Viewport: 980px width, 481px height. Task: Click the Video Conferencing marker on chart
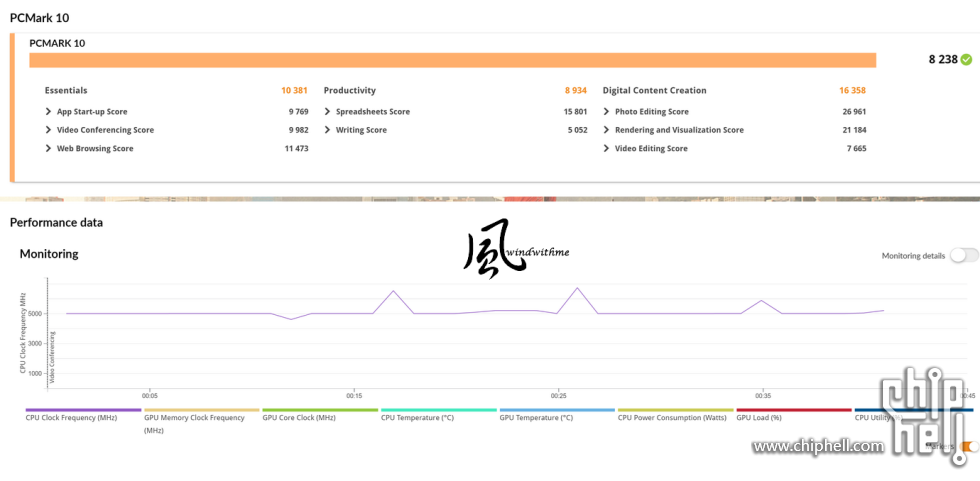tap(52, 357)
